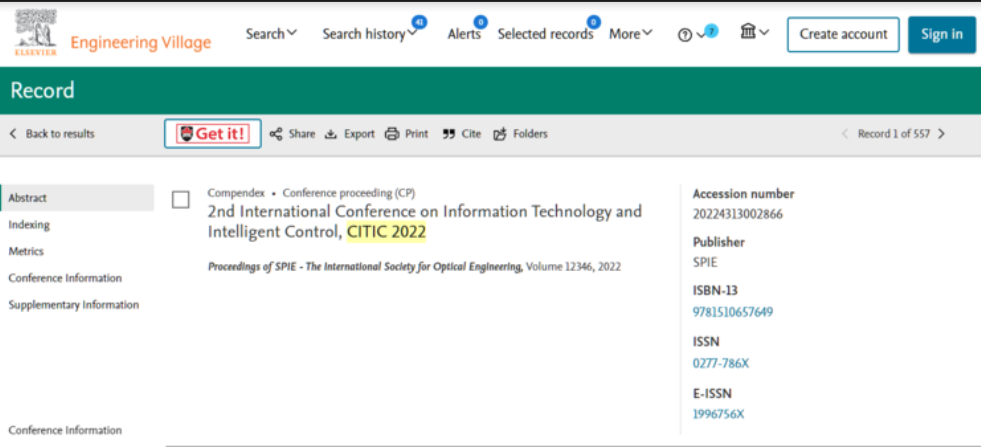Open the Metrics section
The height and width of the screenshot is (447, 981).
coord(26,251)
